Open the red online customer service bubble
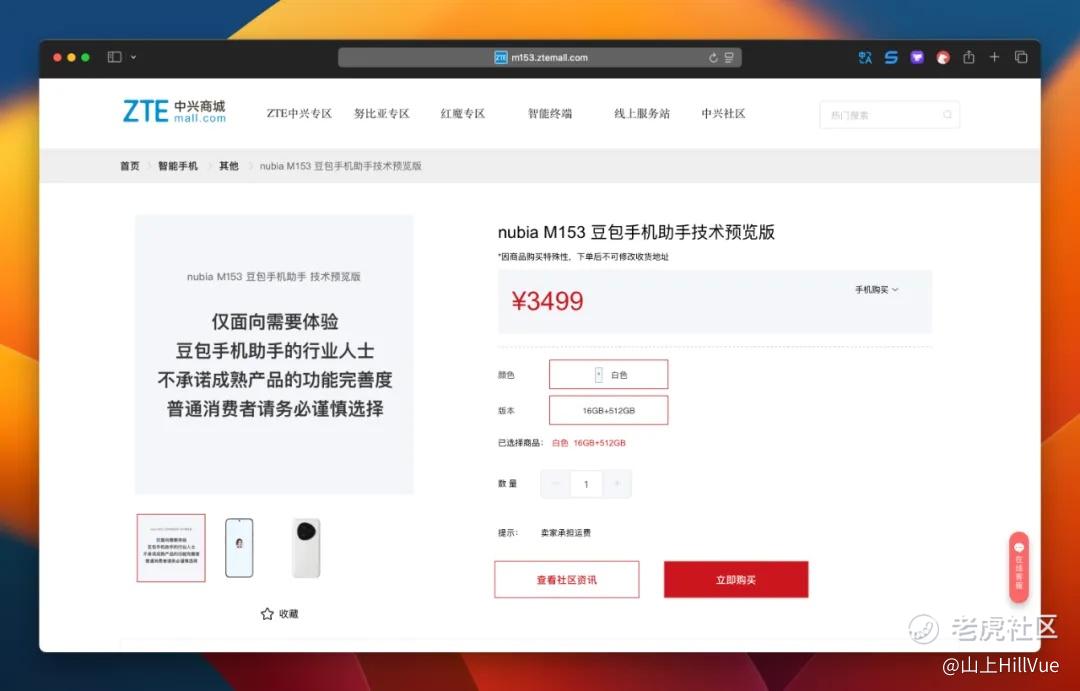This screenshot has height=691, width=1080. 1019,567
